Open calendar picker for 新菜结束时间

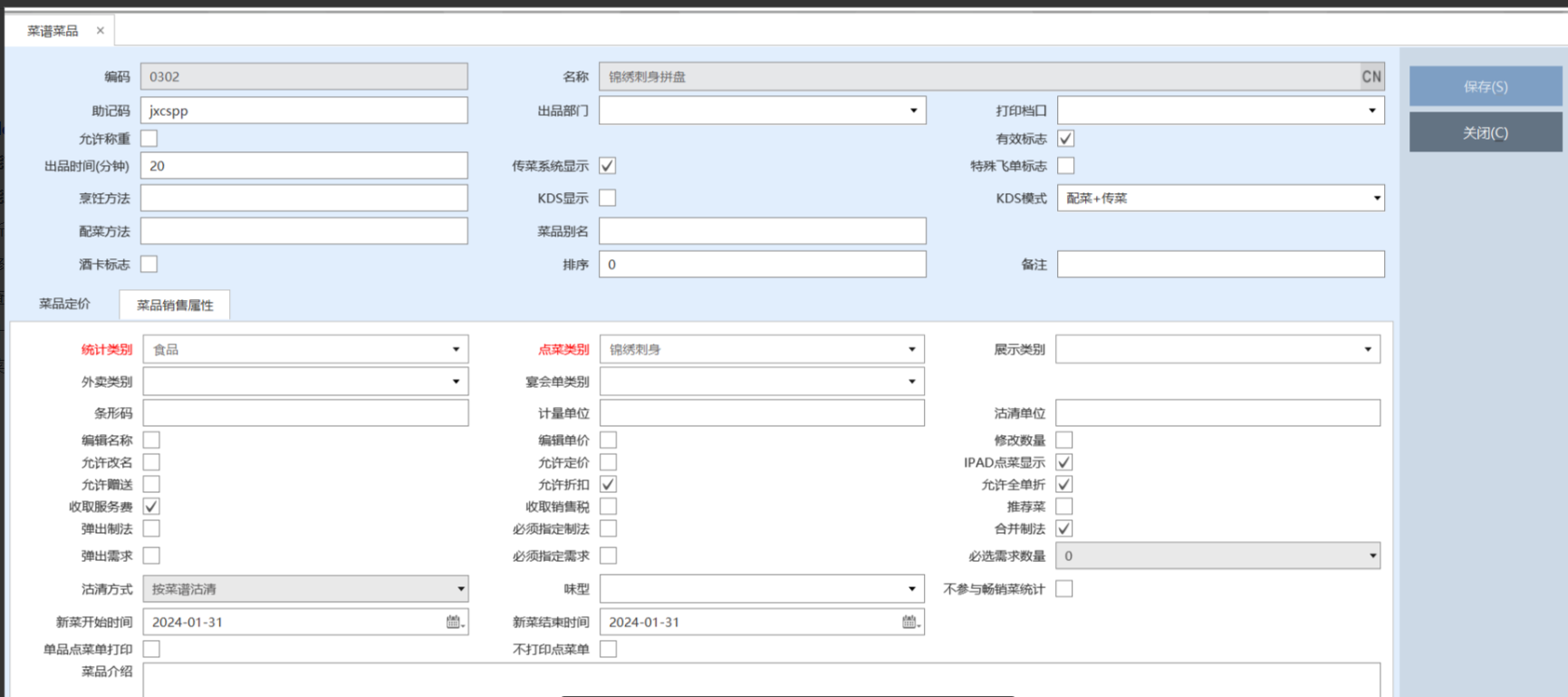pos(910,622)
